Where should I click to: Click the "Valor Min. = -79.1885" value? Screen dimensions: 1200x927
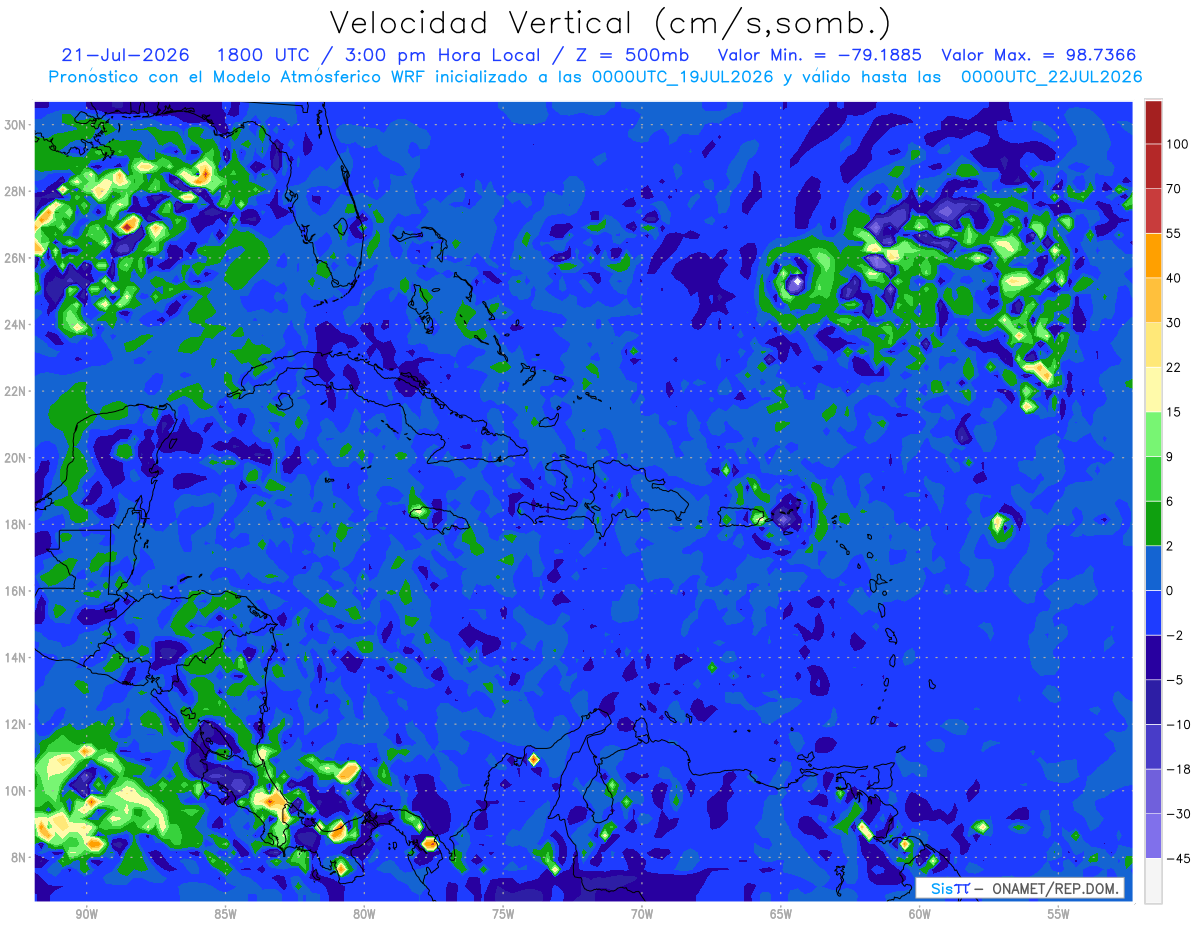(820, 55)
